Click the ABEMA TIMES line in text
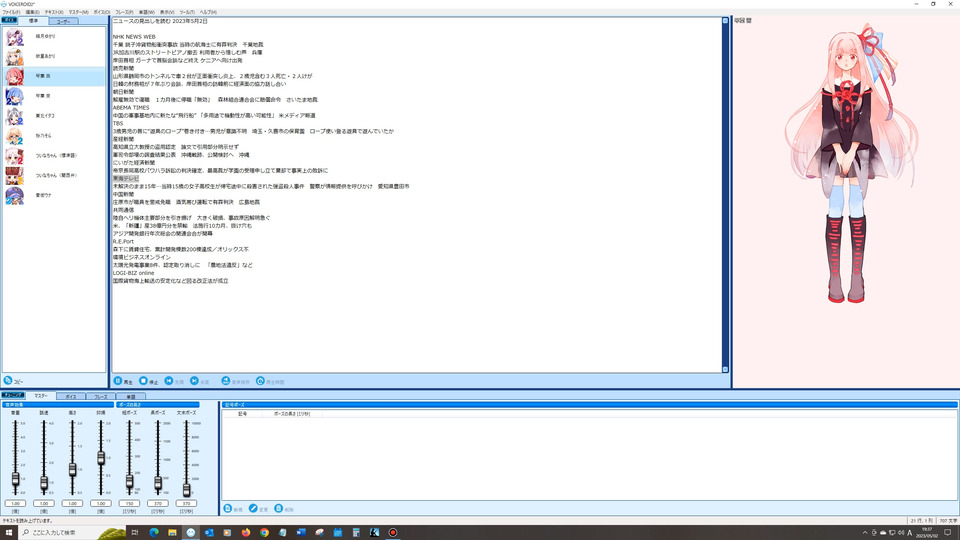The image size is (960, 540). tap(131, 108)
